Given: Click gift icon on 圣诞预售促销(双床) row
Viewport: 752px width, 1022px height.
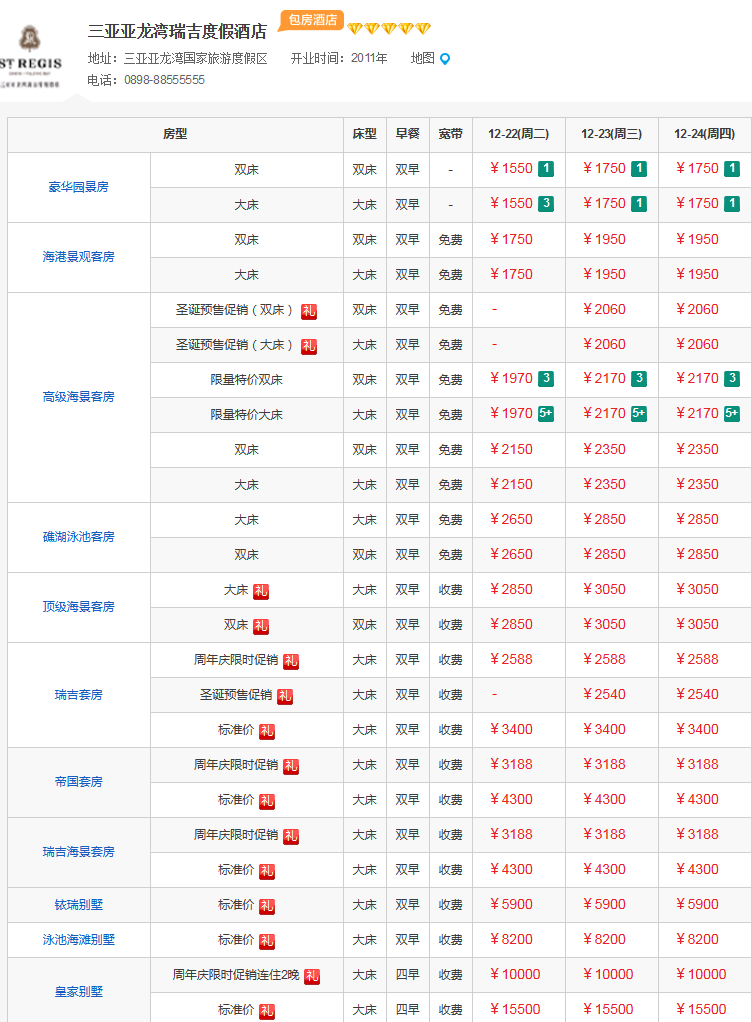Looking at the screenshot, I should tap(308, 311).
